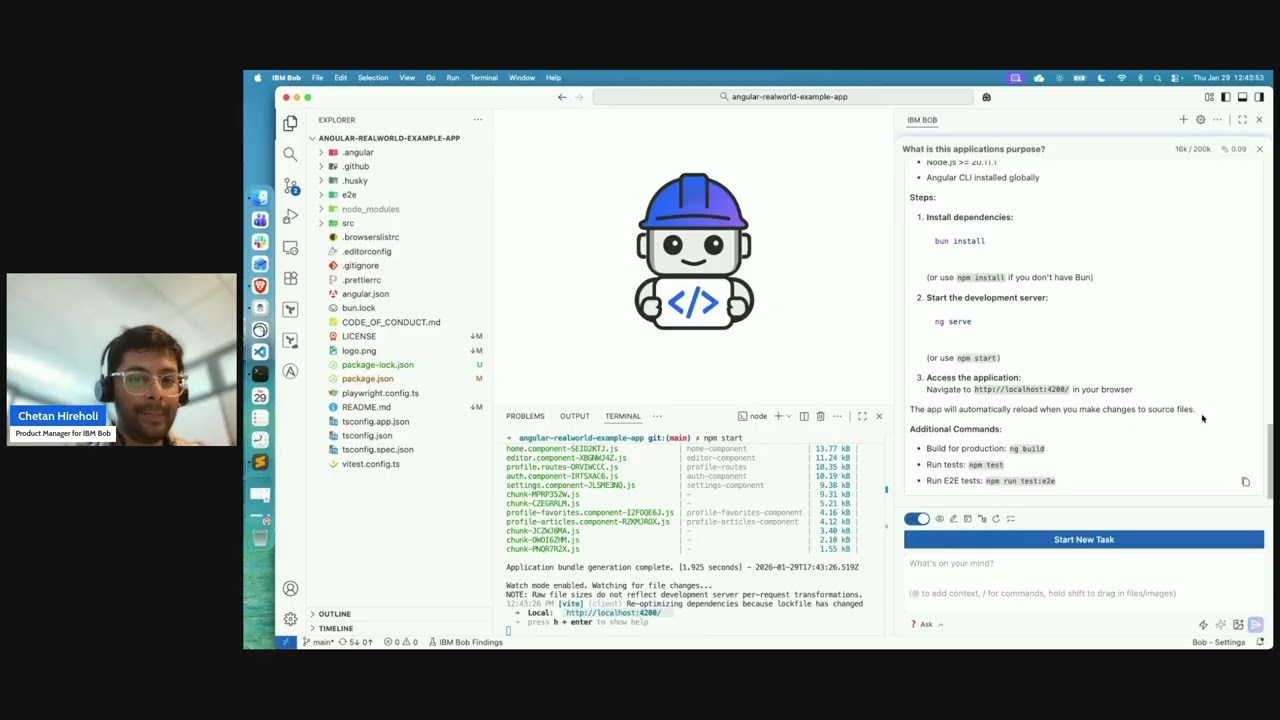Split the terminal
Image resolution: width=1280 pixels, height=720 pixels.
(x=803, y=416)
